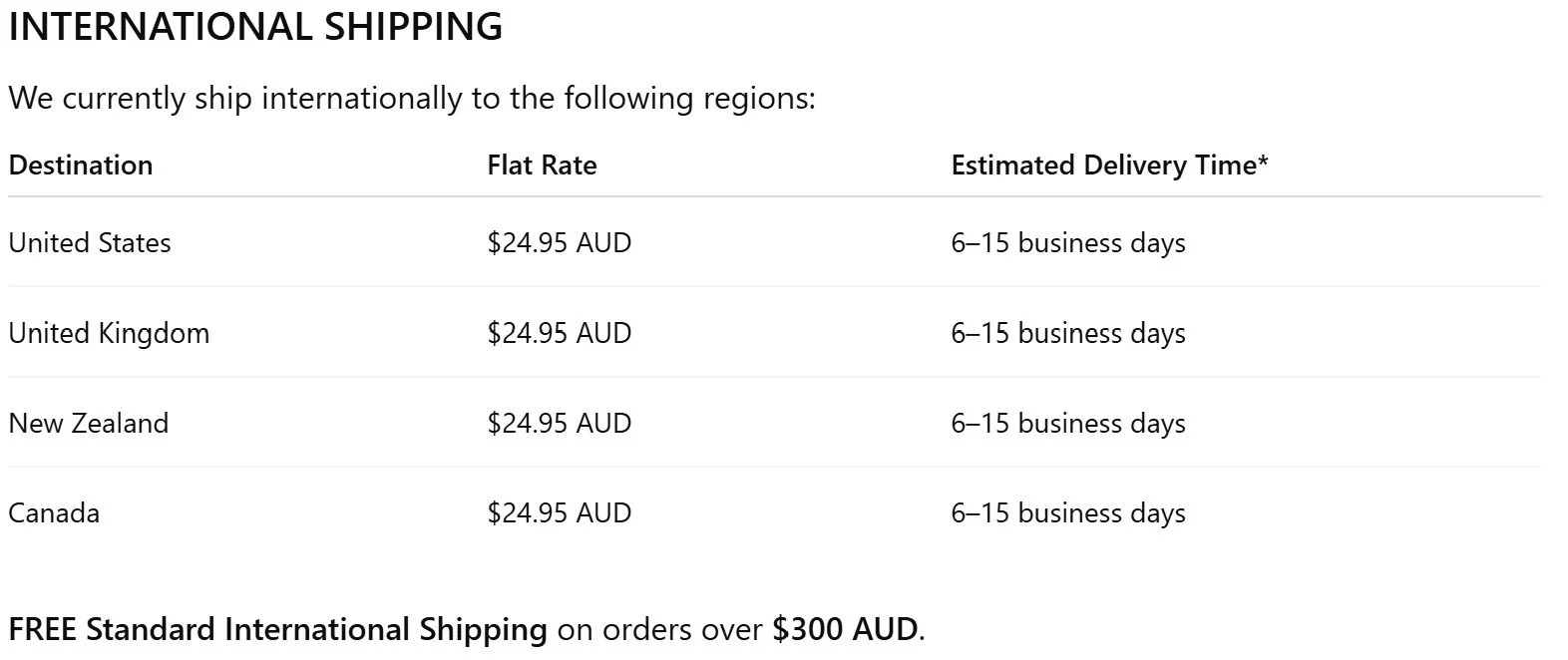Select the United States destination cell
Viewport: 1568px width, 660px height.
(90, 243)
